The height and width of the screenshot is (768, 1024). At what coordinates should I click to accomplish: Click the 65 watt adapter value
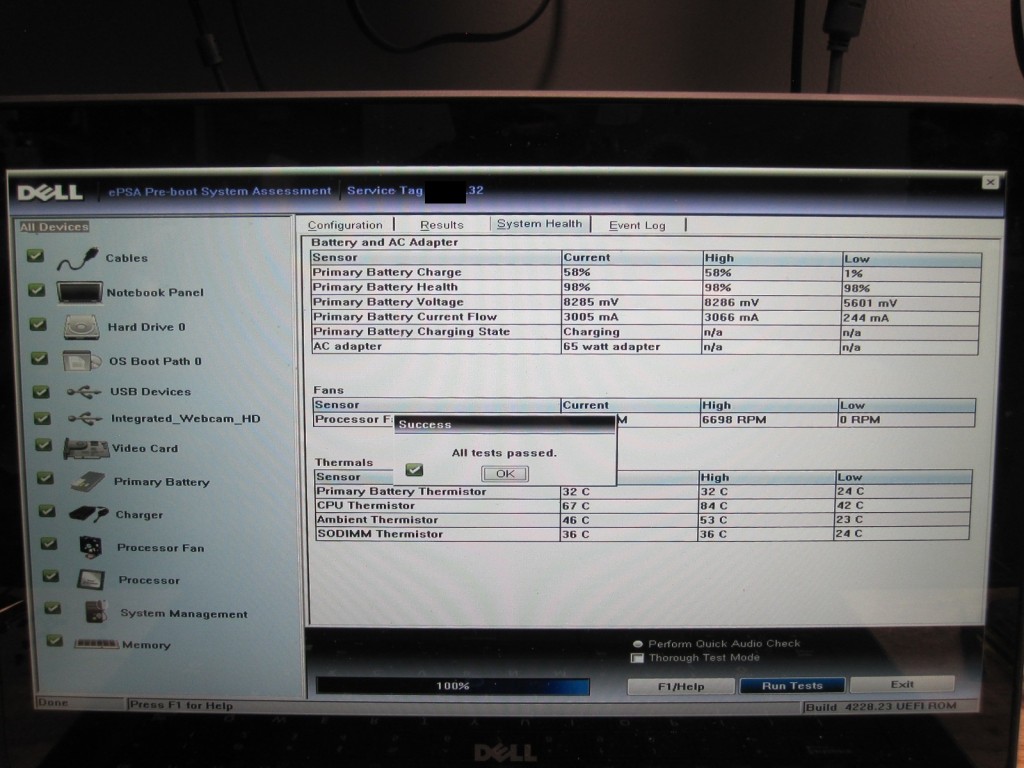[611, 347]
